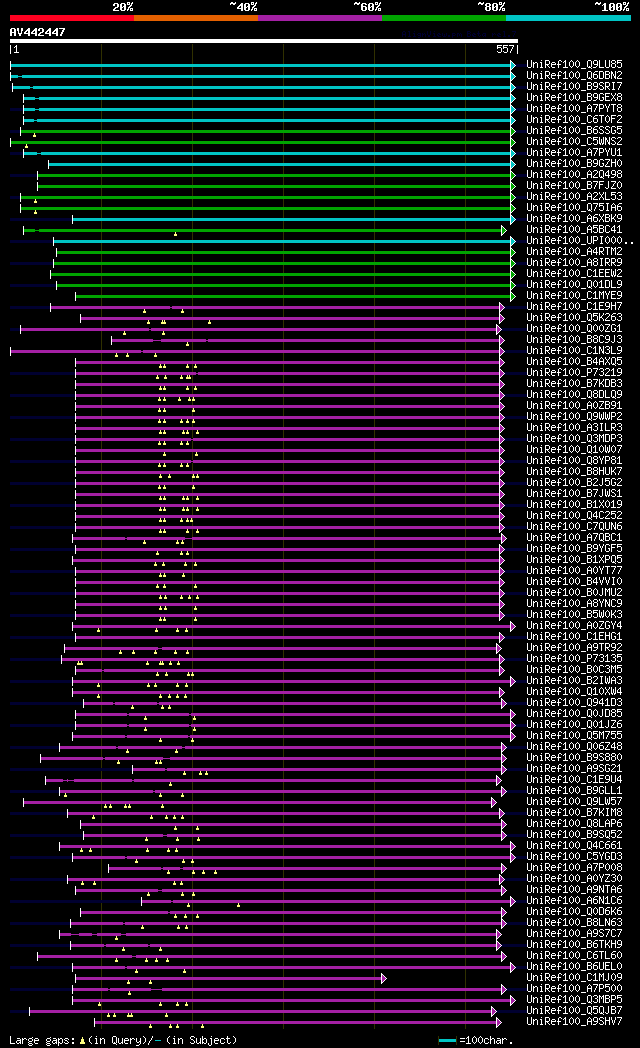Select hit label UniRef100_B9S880
640x1048 pixels.
(x=574, y=758)
